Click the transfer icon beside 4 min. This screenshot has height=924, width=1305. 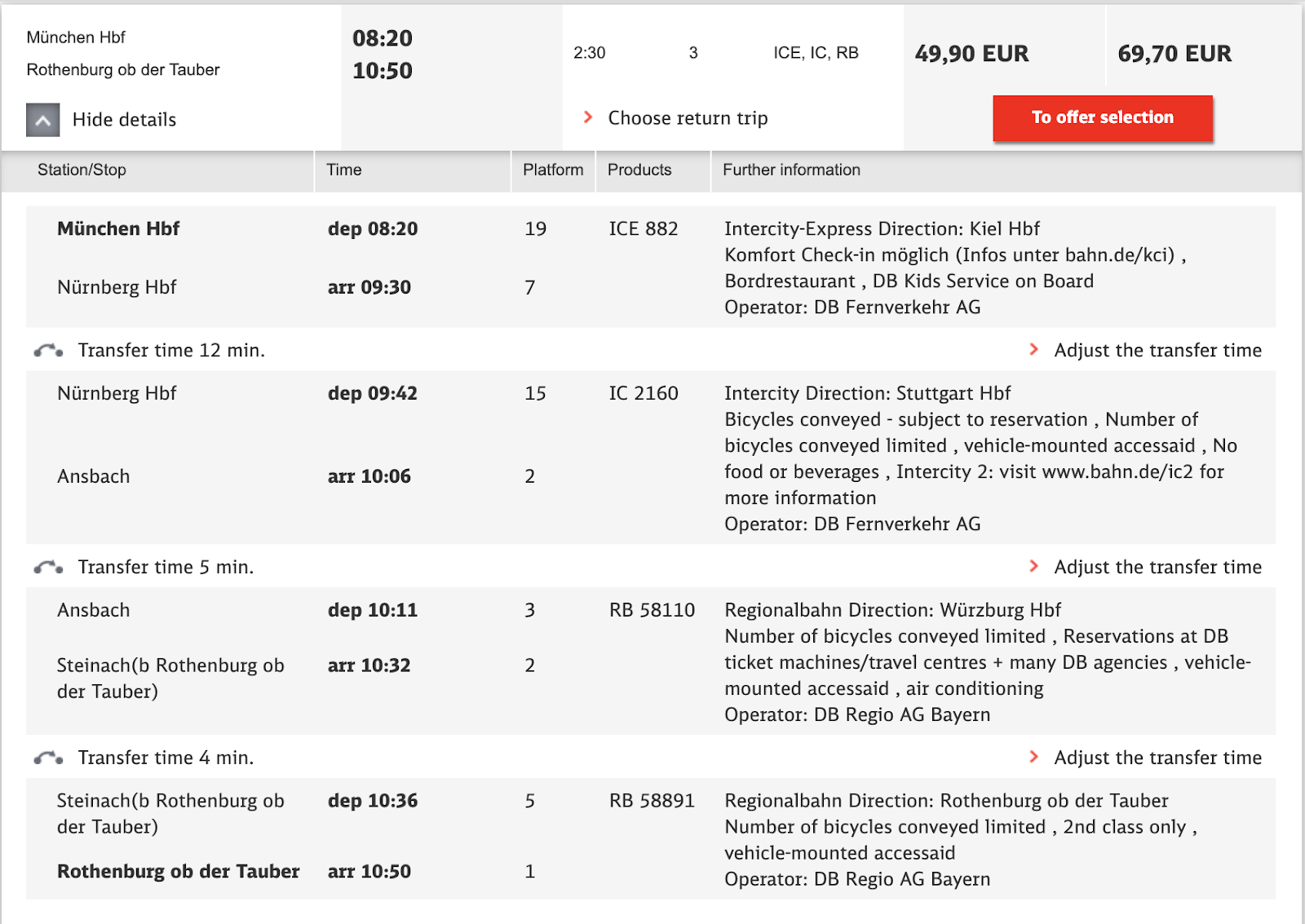pos(48,758)
